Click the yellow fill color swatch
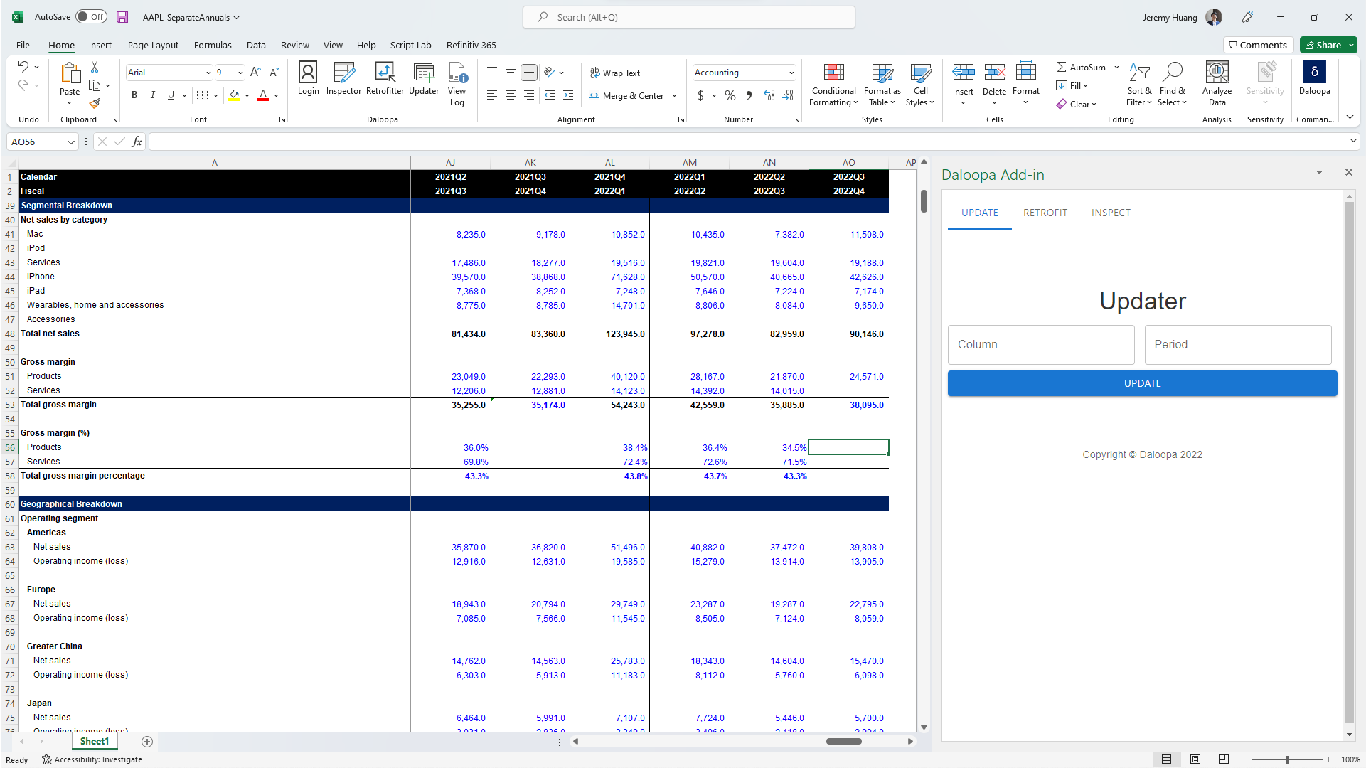Image resolution: width=1366 pixels, height=768 pixels. pyautogui.click(x=234, y=95)
